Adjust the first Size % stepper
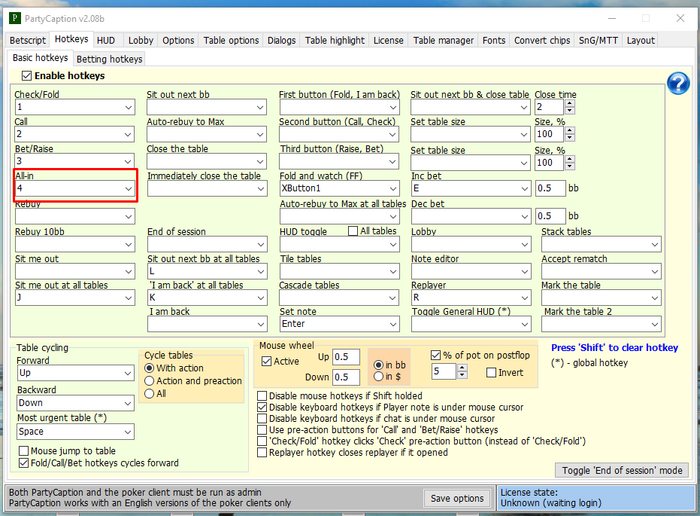 (x=570, y=134)
